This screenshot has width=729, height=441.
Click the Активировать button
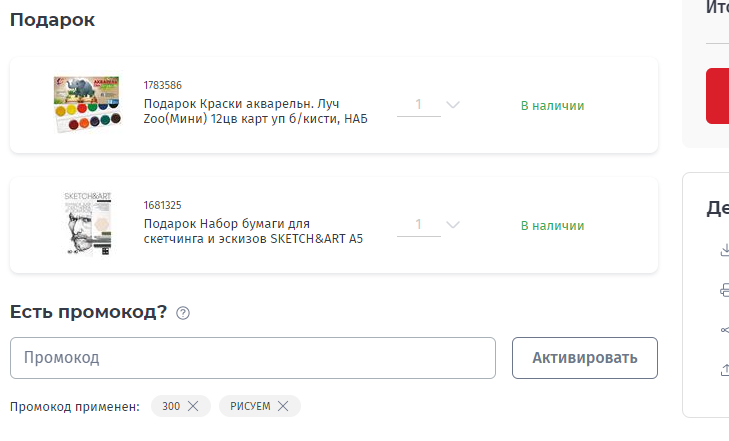[585, 358]
